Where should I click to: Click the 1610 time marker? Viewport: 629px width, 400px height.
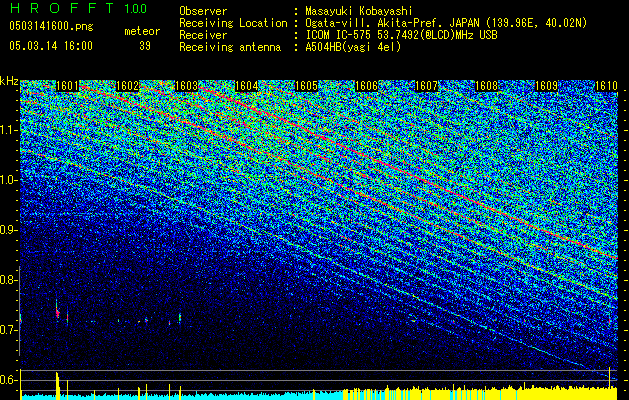point(606,86)
